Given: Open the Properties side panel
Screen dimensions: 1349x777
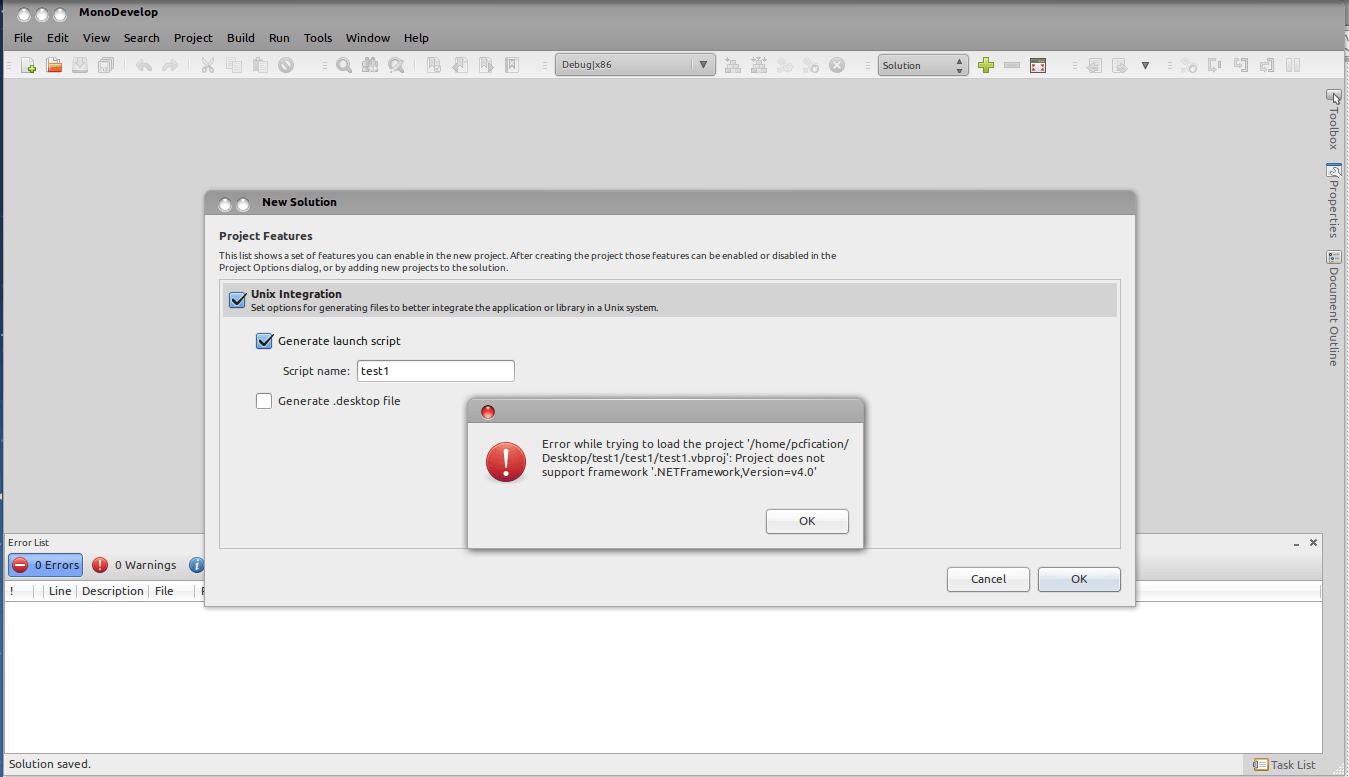Looking at the screenshot, I should [x=1333, y=200].
